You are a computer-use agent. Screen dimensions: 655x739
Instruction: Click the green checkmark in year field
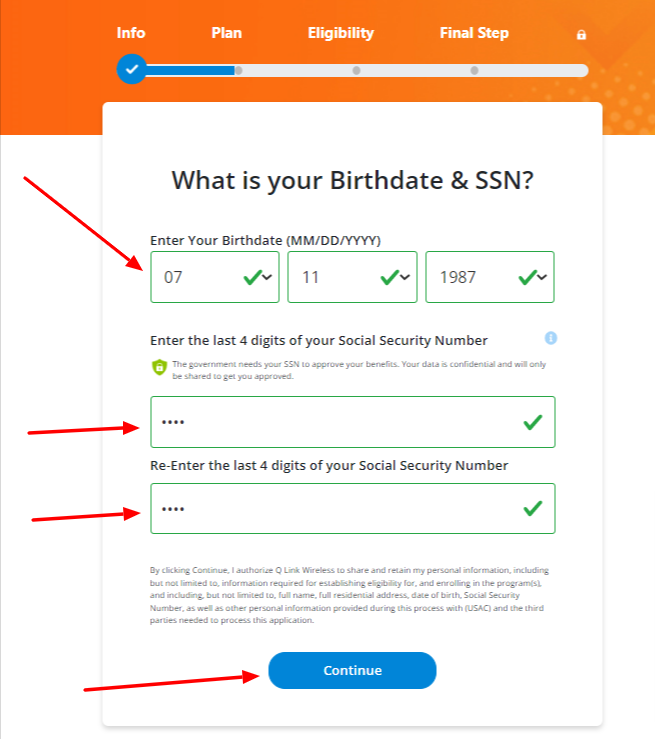[527, 277]
